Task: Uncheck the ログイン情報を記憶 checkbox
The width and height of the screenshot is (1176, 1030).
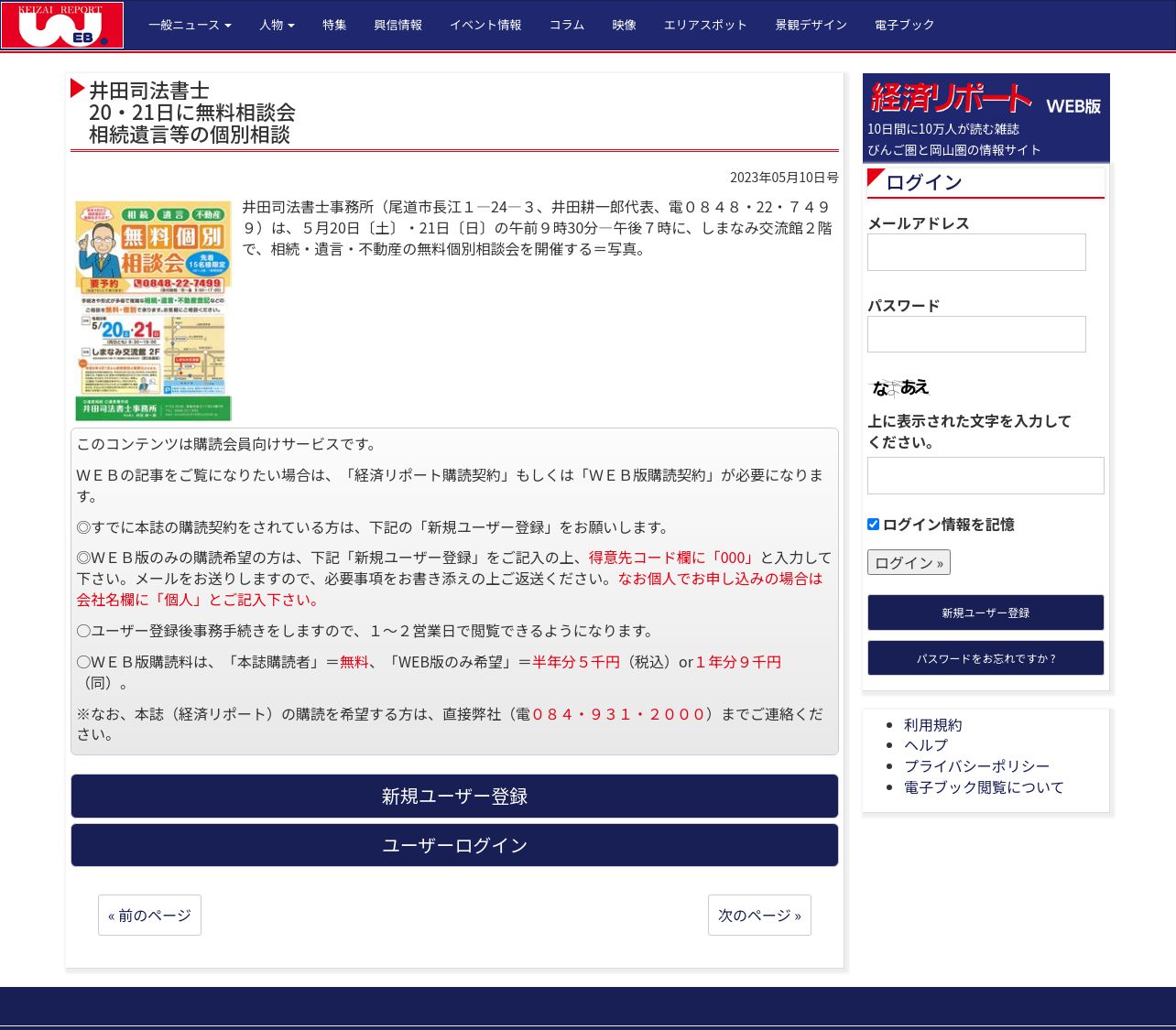Action: click(x=873, y=525)
